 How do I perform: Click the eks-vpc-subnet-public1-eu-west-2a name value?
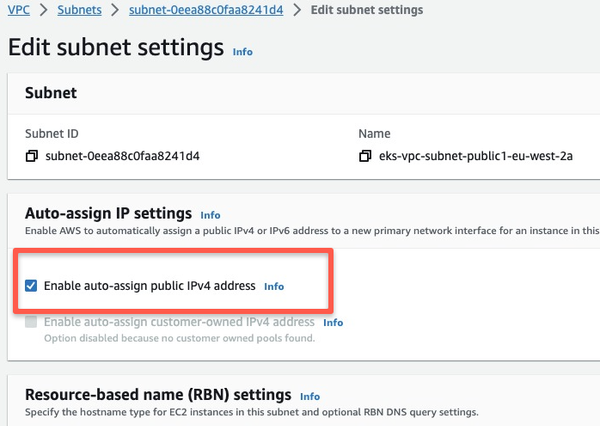click(x=476, y=156)
